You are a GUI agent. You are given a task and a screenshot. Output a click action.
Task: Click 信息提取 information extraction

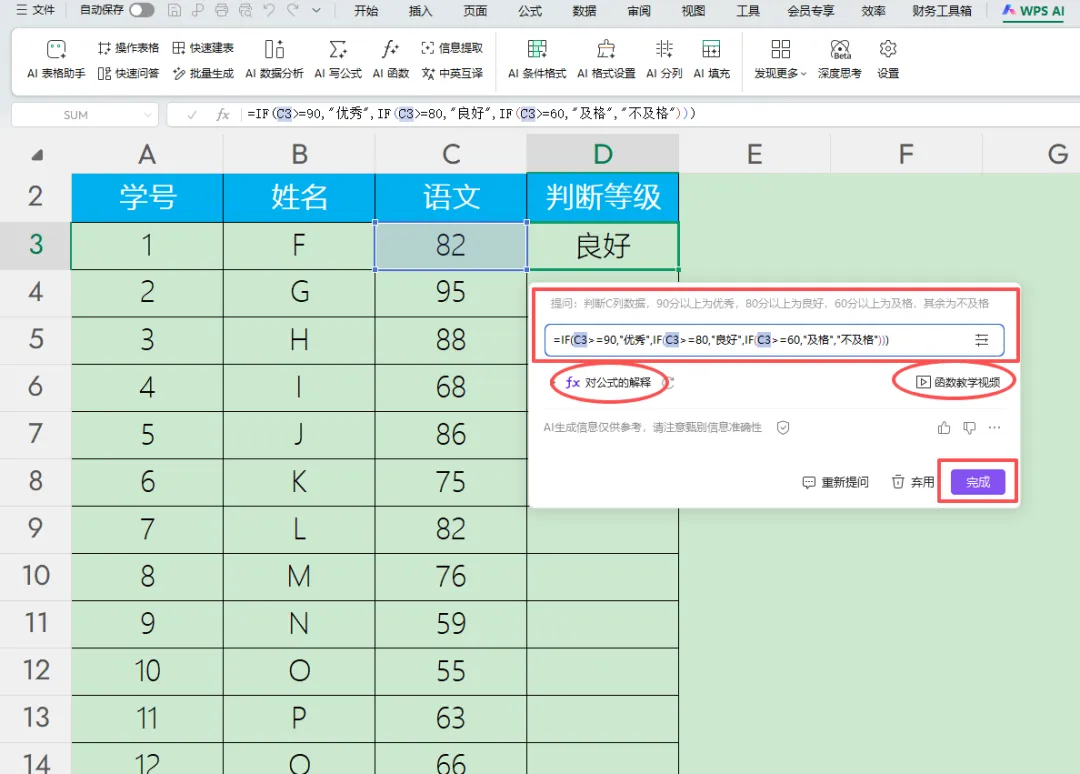tap(452, 48)
